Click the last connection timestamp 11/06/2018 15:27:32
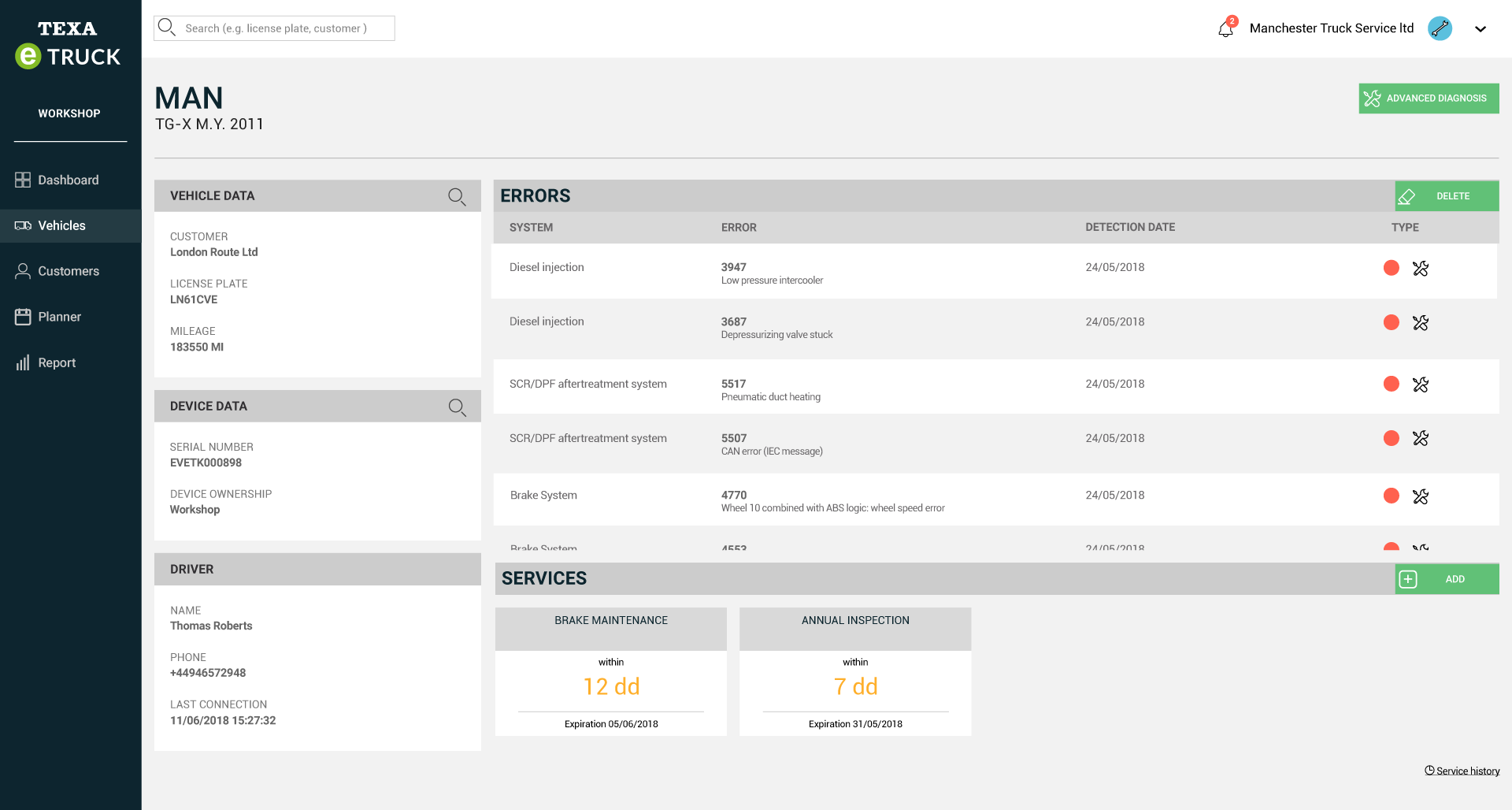1512x810 pixels. pos(223,720)
